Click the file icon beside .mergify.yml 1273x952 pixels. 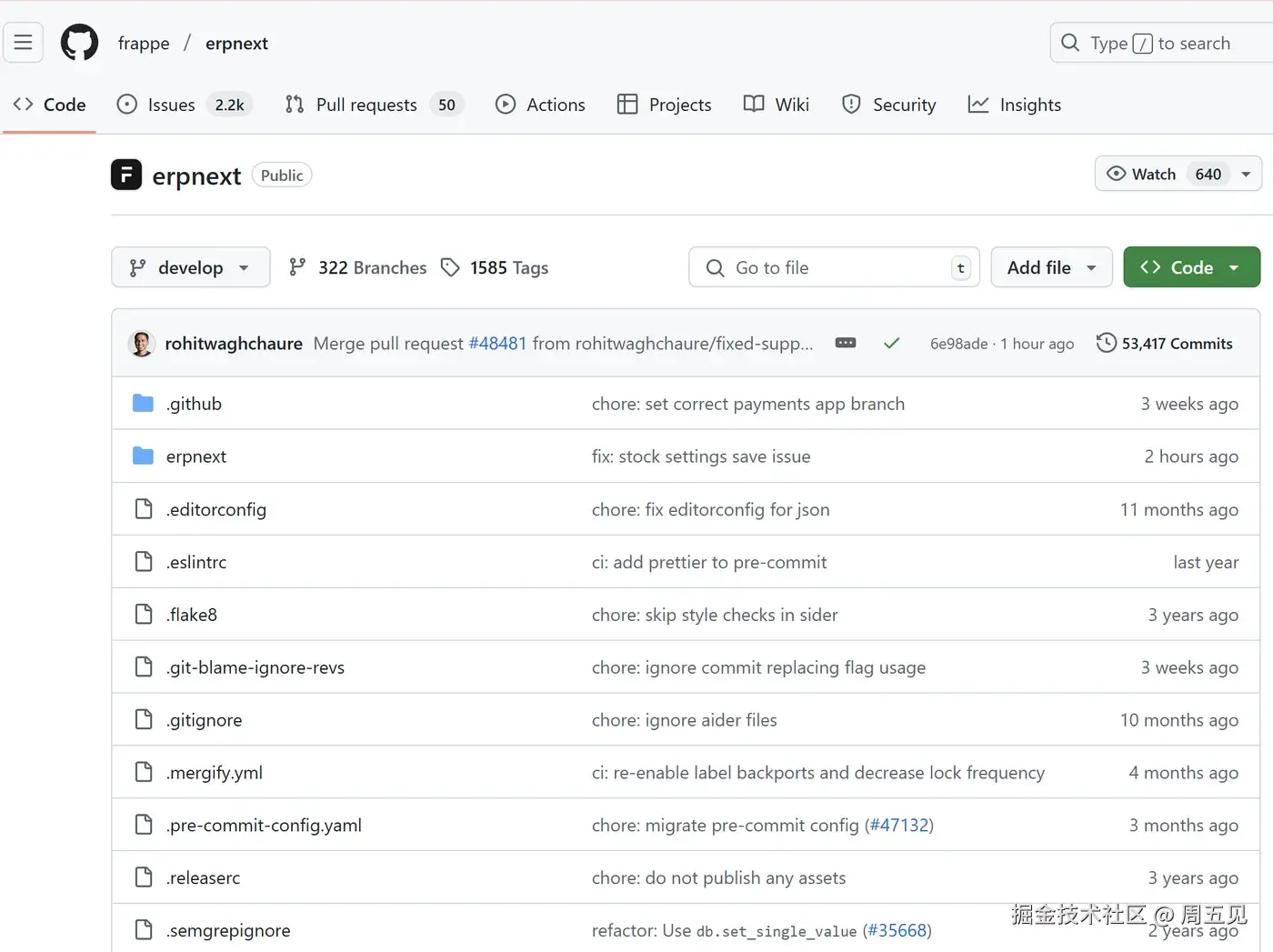click(x=143, y=773)
